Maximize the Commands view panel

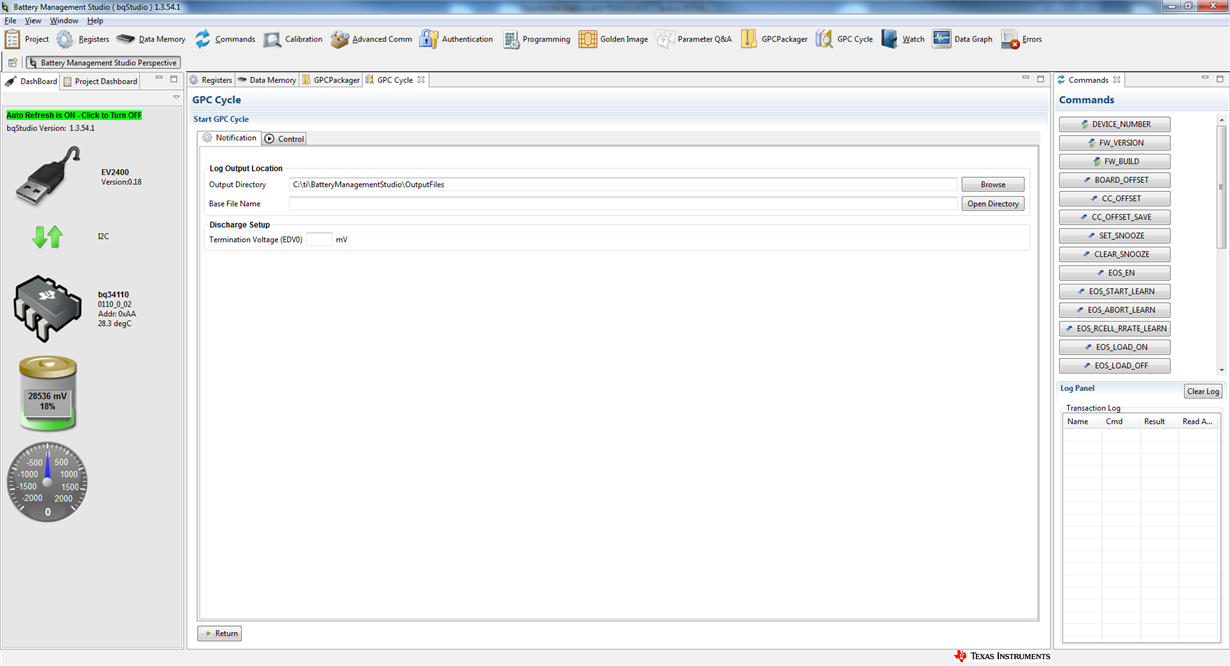point(1220,79)
